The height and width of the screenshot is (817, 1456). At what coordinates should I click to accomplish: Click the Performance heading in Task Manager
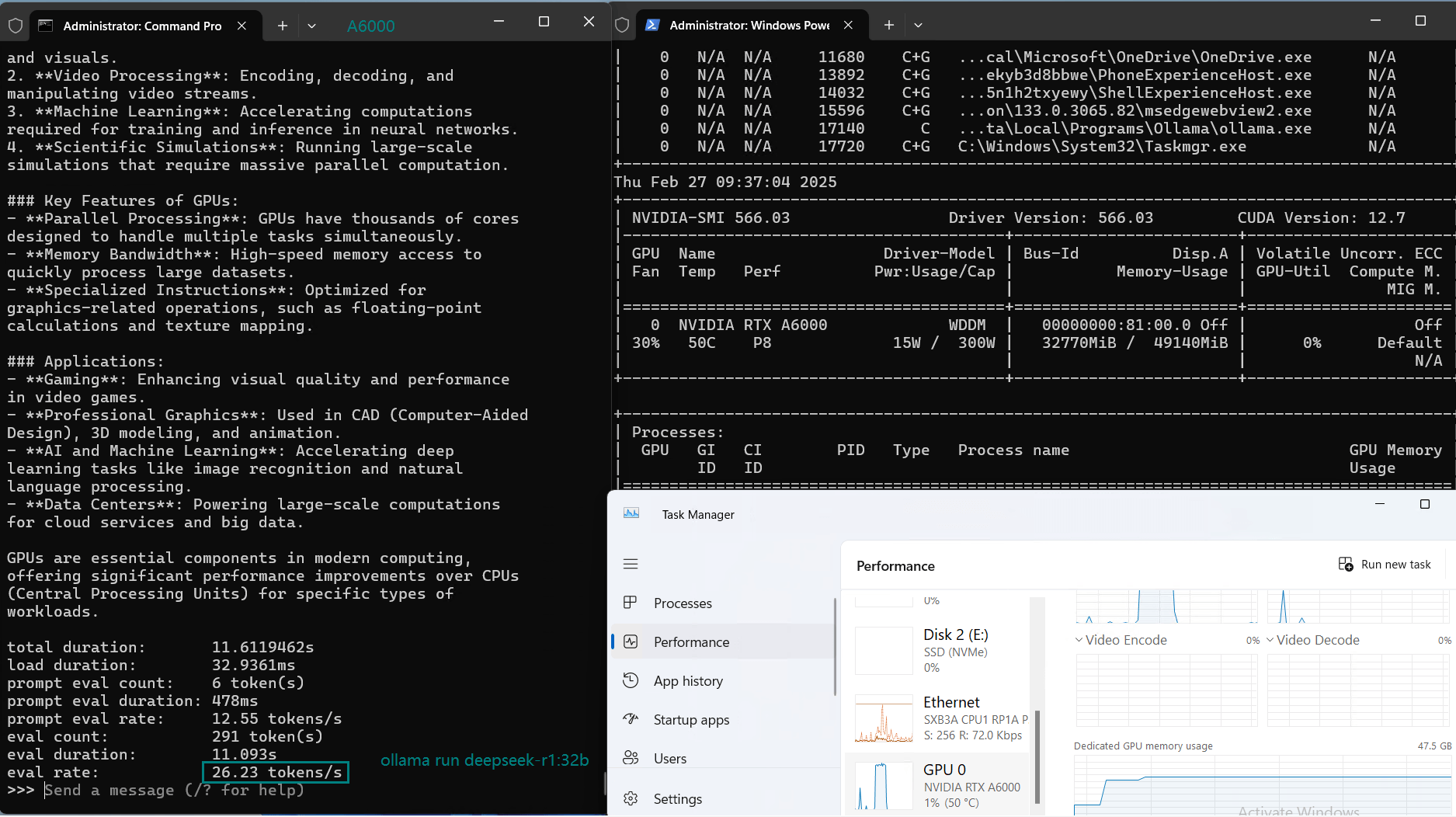tap(895, 565)
